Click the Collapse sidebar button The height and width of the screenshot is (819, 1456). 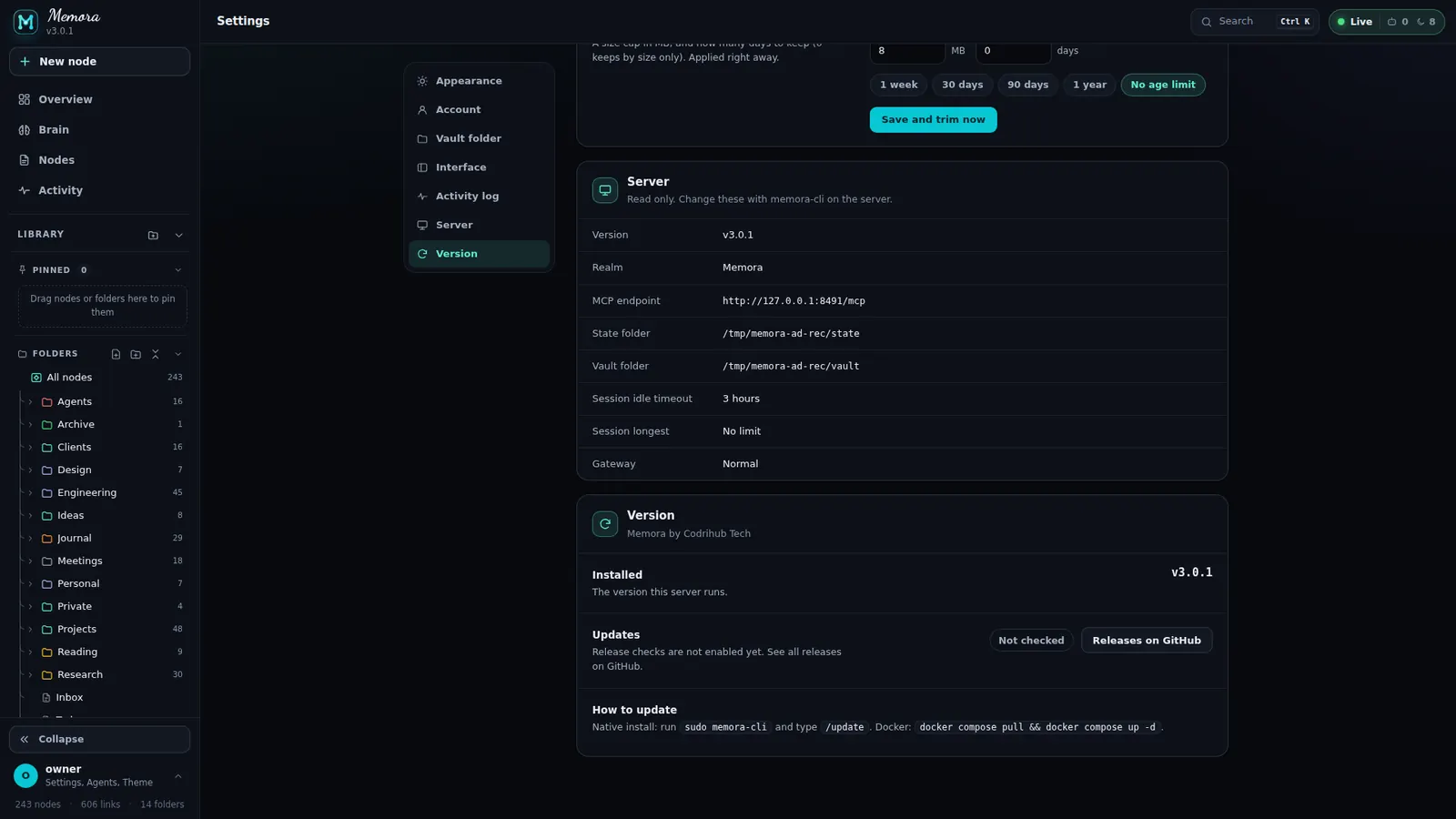point(99,740)
